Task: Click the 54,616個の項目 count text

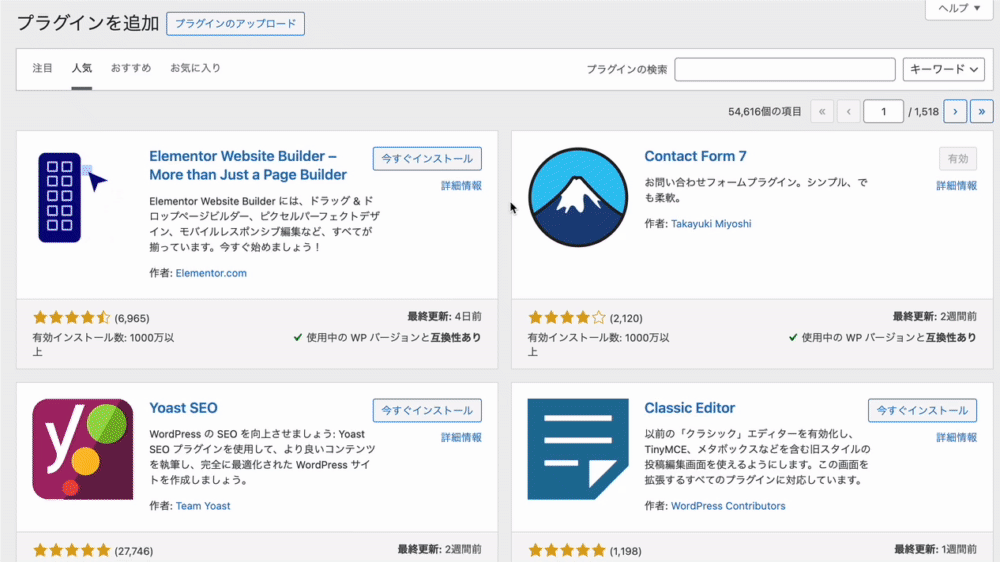Action: click(765, 112)
